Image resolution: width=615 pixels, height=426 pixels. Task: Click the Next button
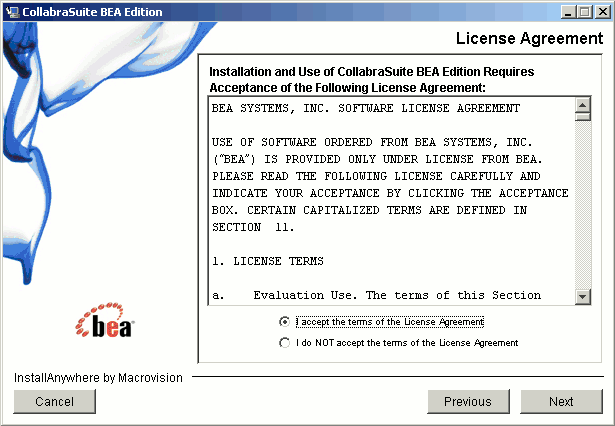pyautogui.click(x=561, y=401)
